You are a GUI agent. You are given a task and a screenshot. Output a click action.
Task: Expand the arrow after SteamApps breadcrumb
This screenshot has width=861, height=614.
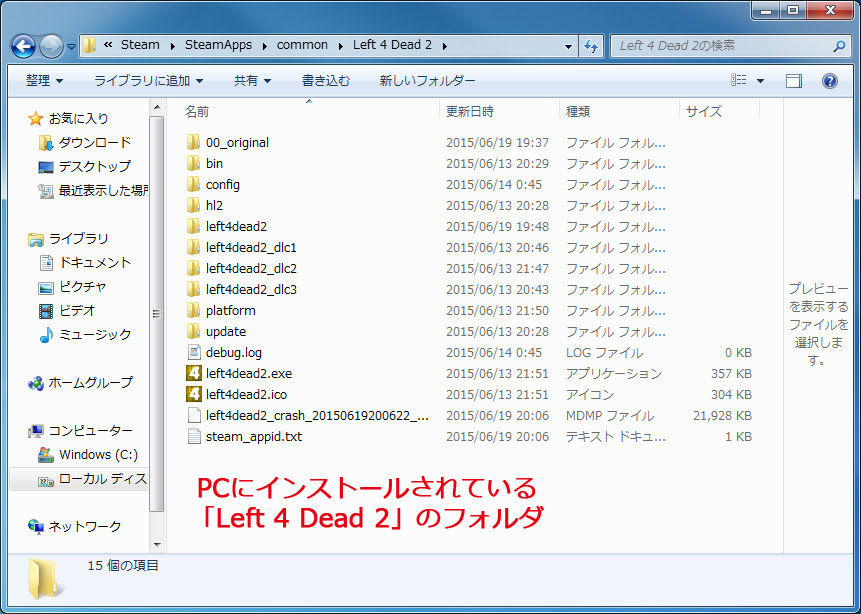pos(265,46)
